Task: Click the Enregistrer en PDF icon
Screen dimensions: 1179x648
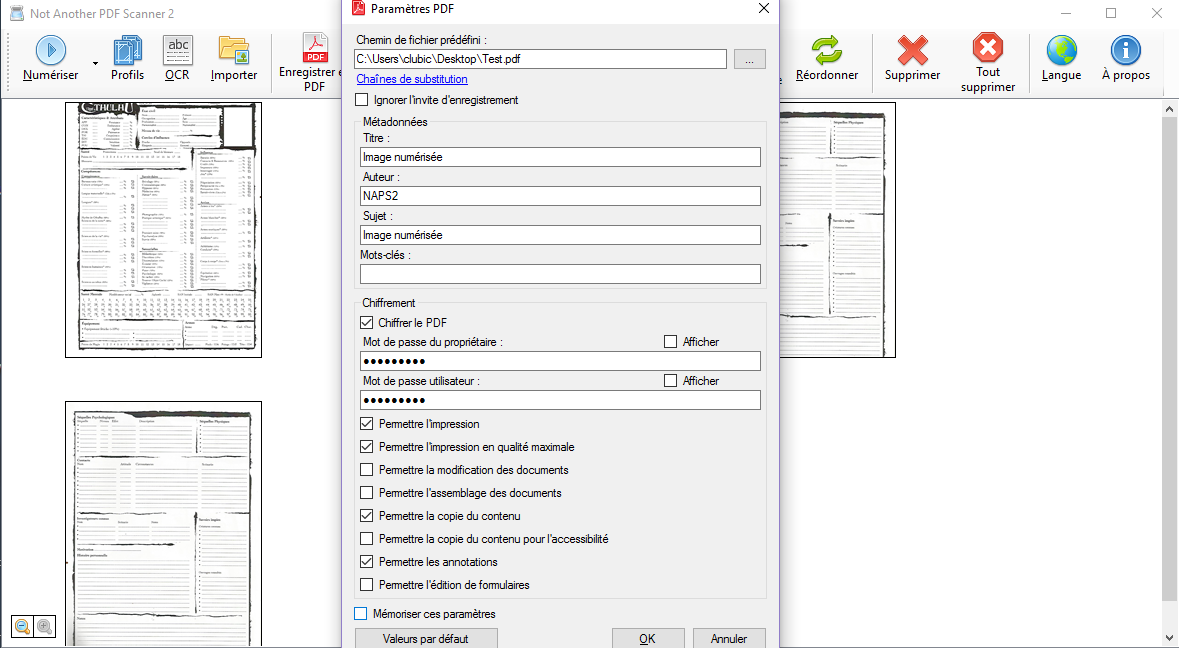Action: [x=313, y=48]
